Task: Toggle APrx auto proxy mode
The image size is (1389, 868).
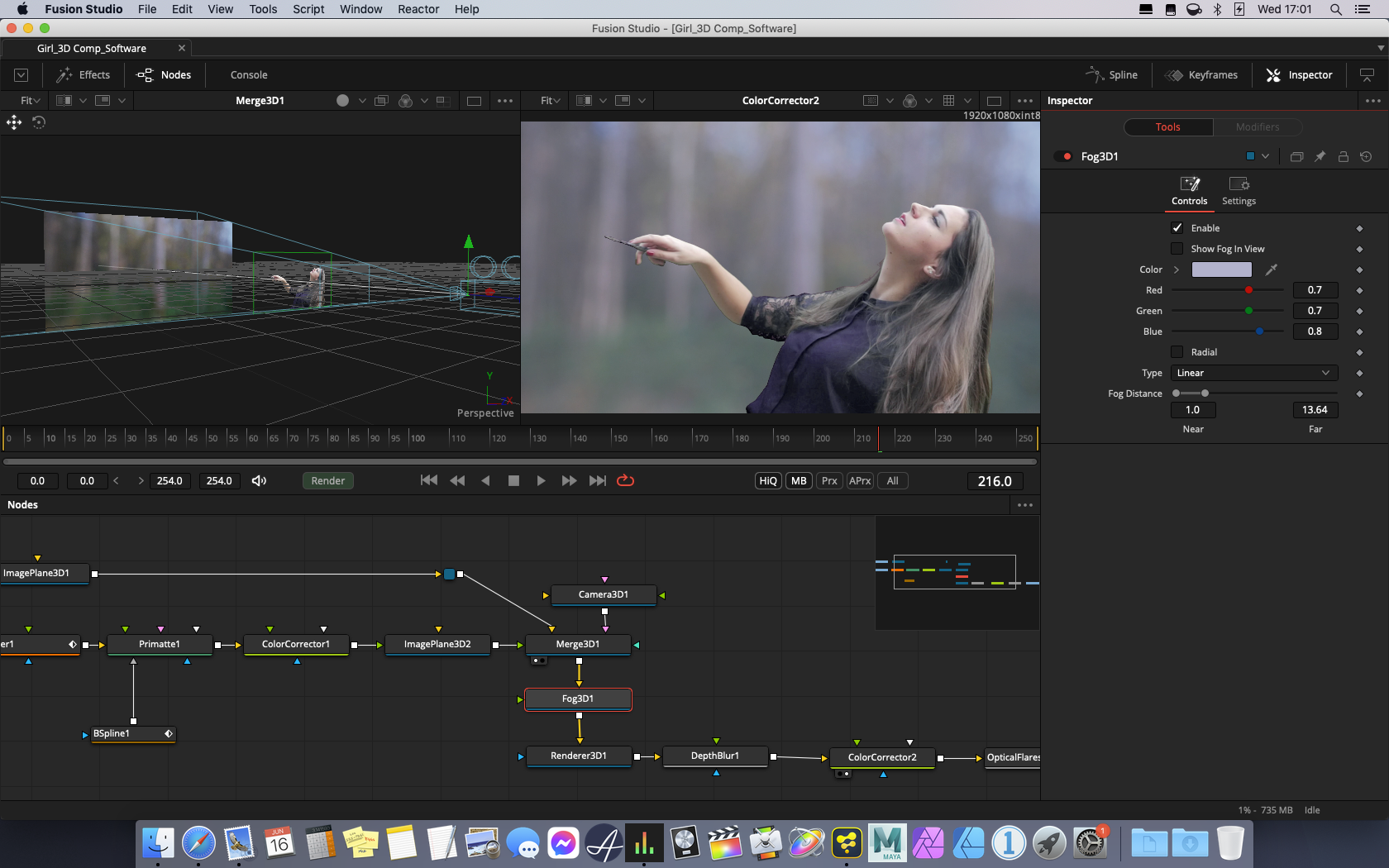Action: coord(860,481)
